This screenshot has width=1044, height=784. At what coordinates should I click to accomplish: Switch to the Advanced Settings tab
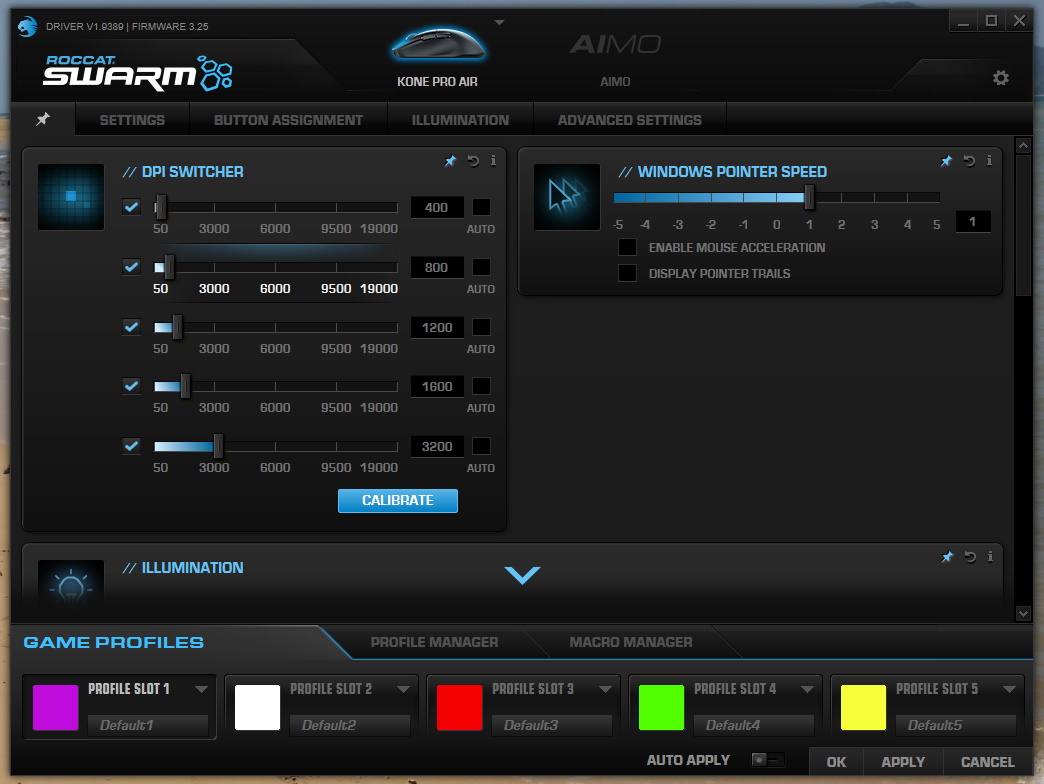click(630, 120)
